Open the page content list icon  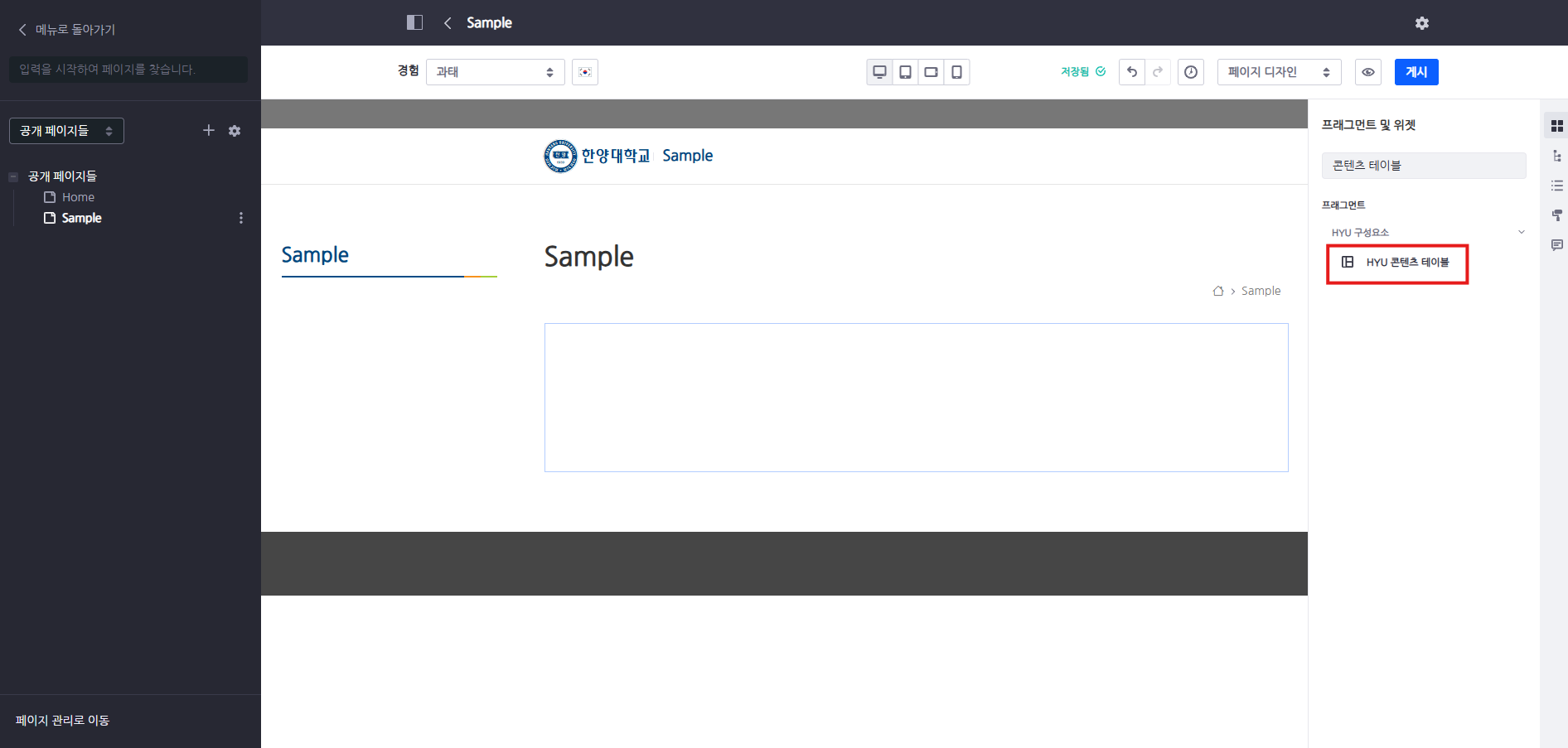(1557, 186)
